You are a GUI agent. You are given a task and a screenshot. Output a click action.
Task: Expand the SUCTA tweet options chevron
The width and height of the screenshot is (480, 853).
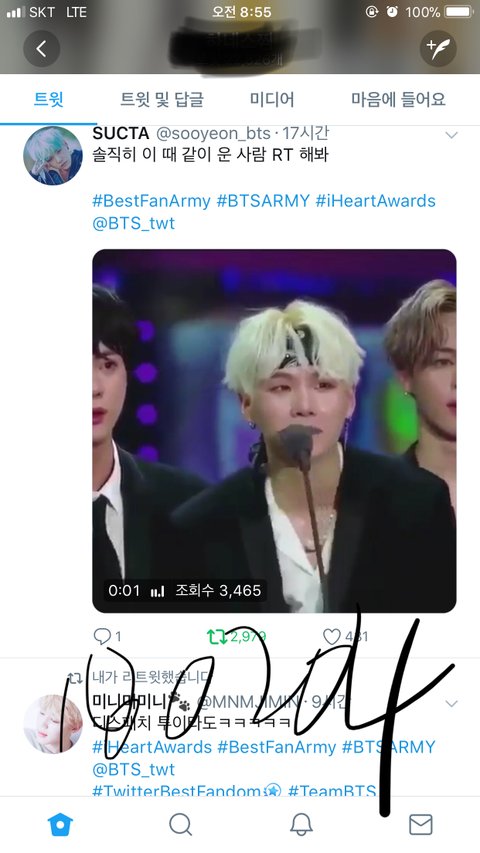[451, 135]
